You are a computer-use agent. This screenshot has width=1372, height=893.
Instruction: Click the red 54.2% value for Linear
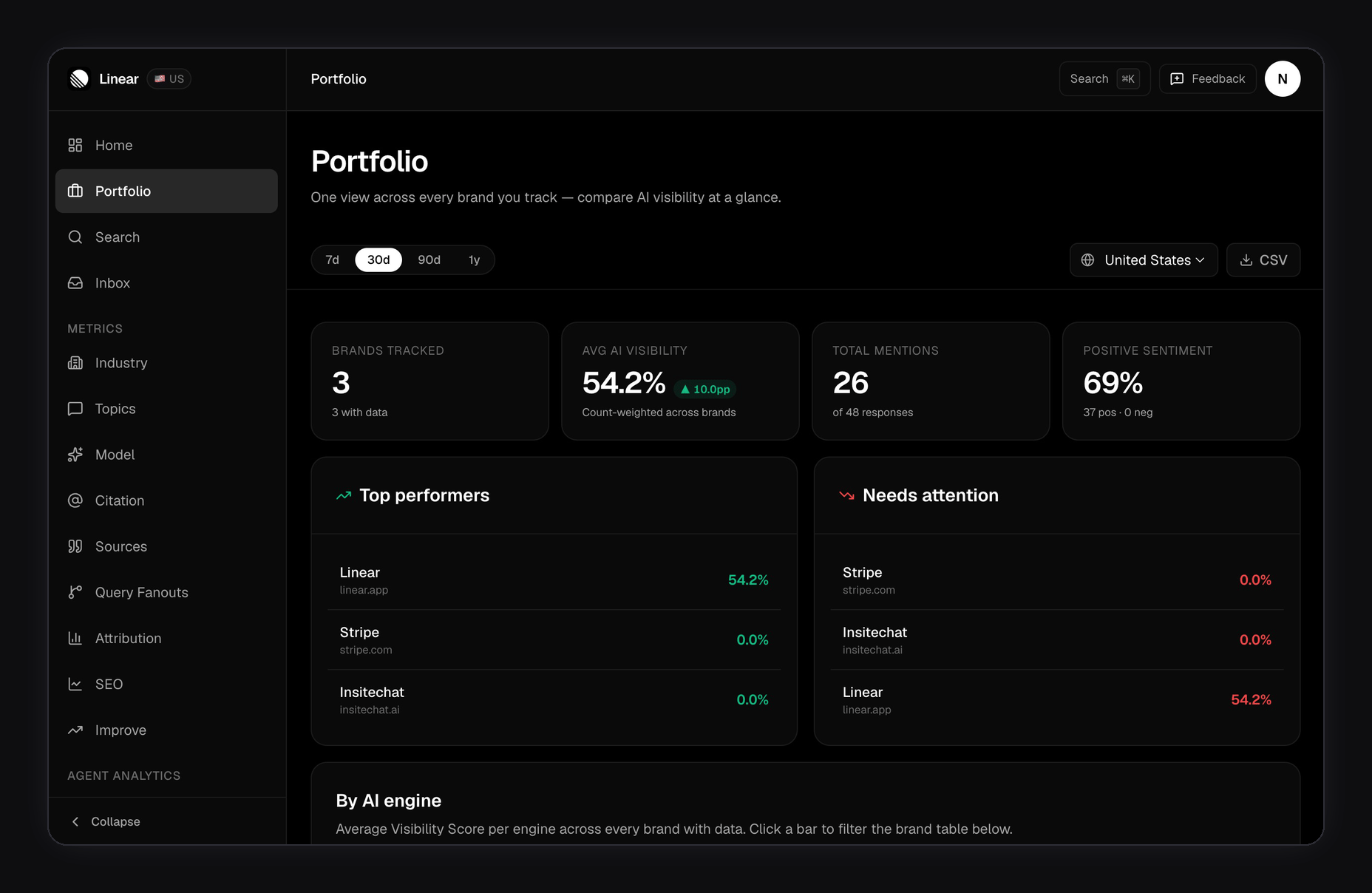coord(1251,699)
